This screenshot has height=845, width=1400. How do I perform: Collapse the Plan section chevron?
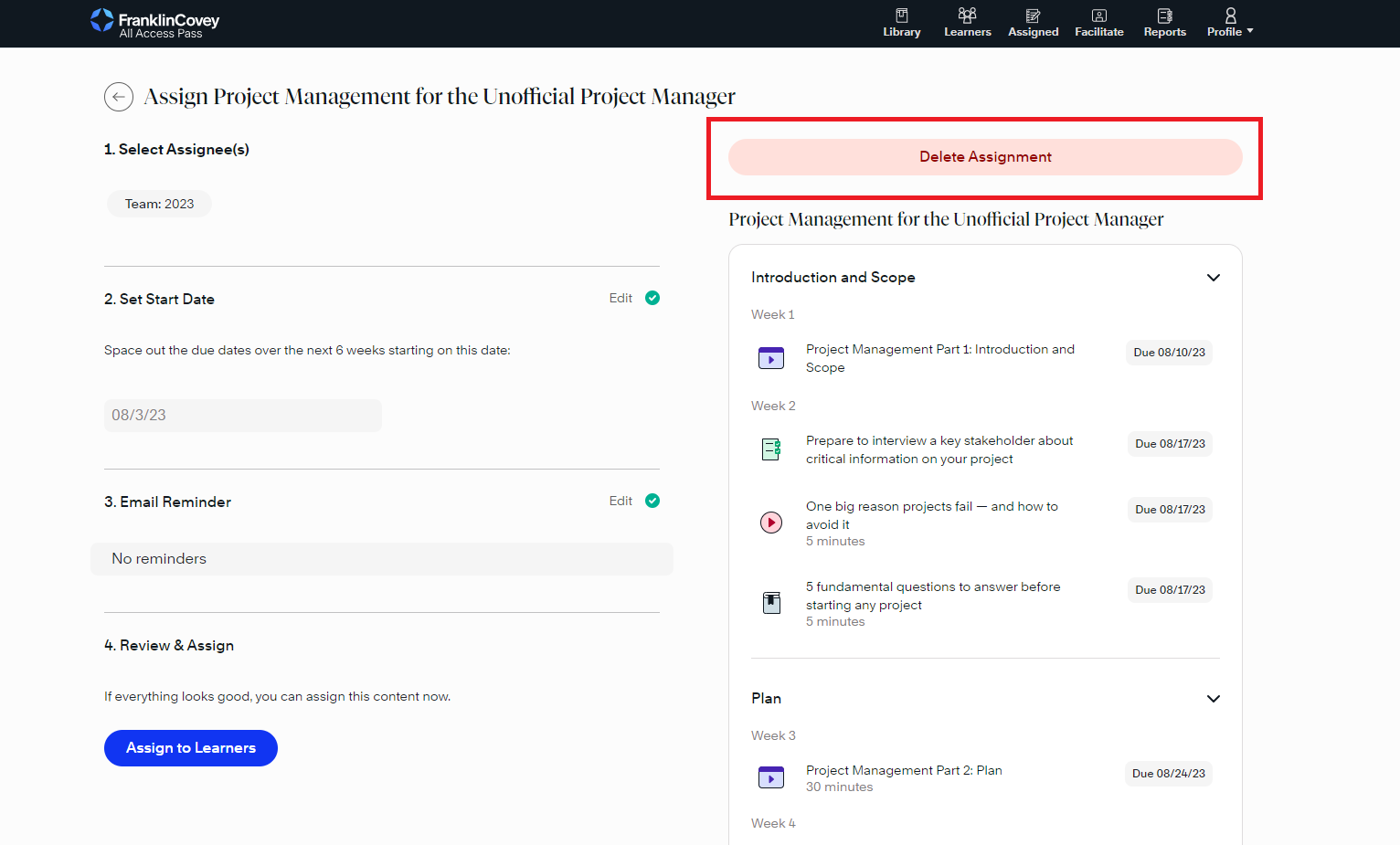(1213, 699)
